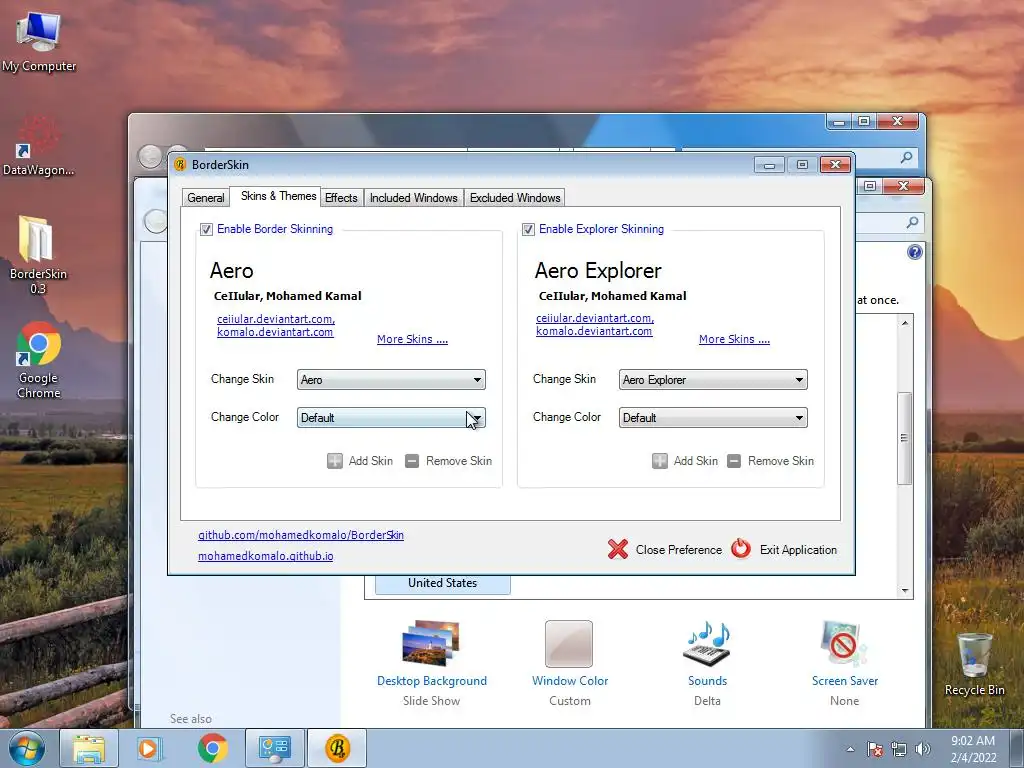Open Desktop Background slideshow icon

[x=431, y=643]
